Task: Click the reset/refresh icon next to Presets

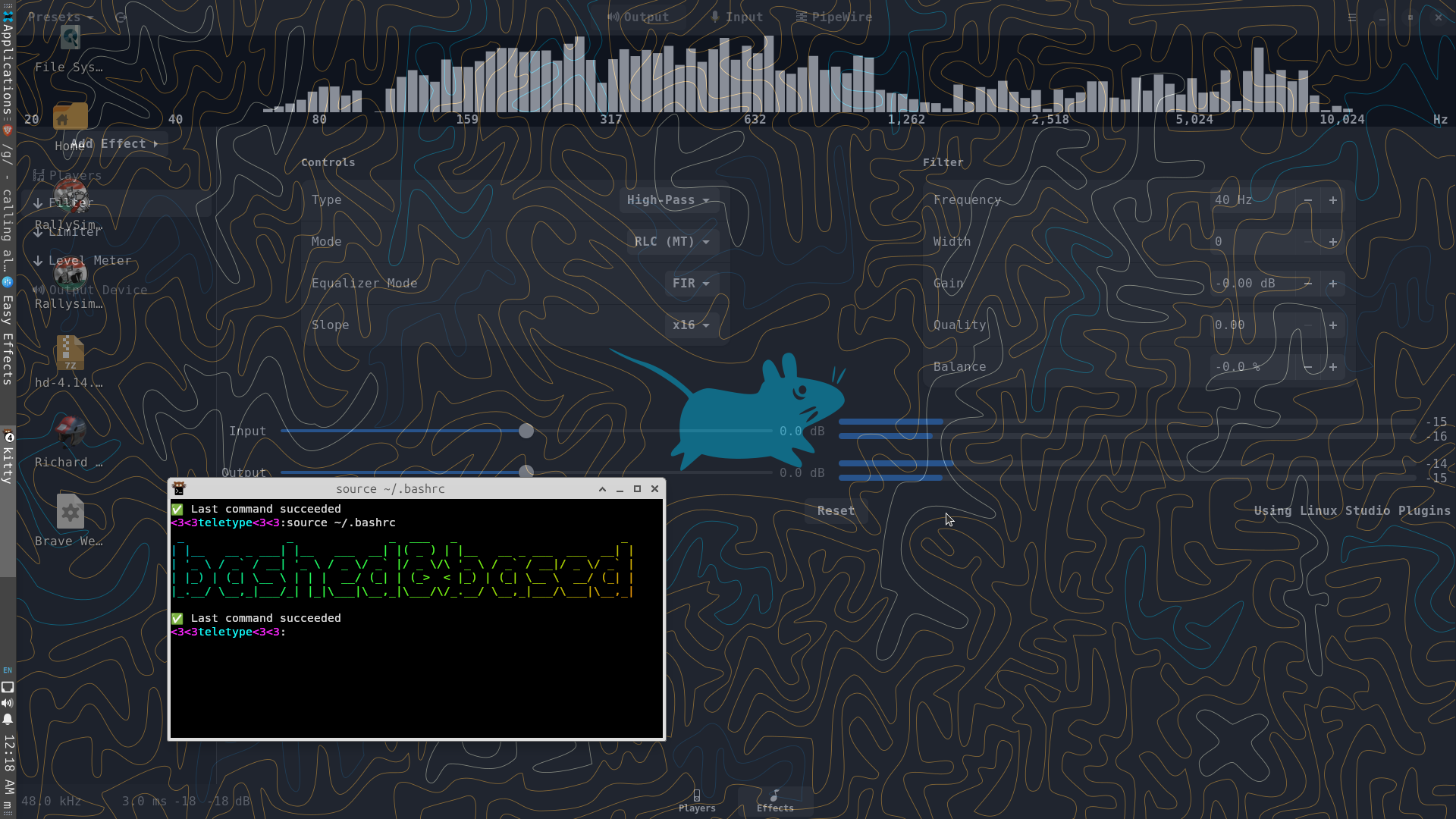Action: click(121, 17)
